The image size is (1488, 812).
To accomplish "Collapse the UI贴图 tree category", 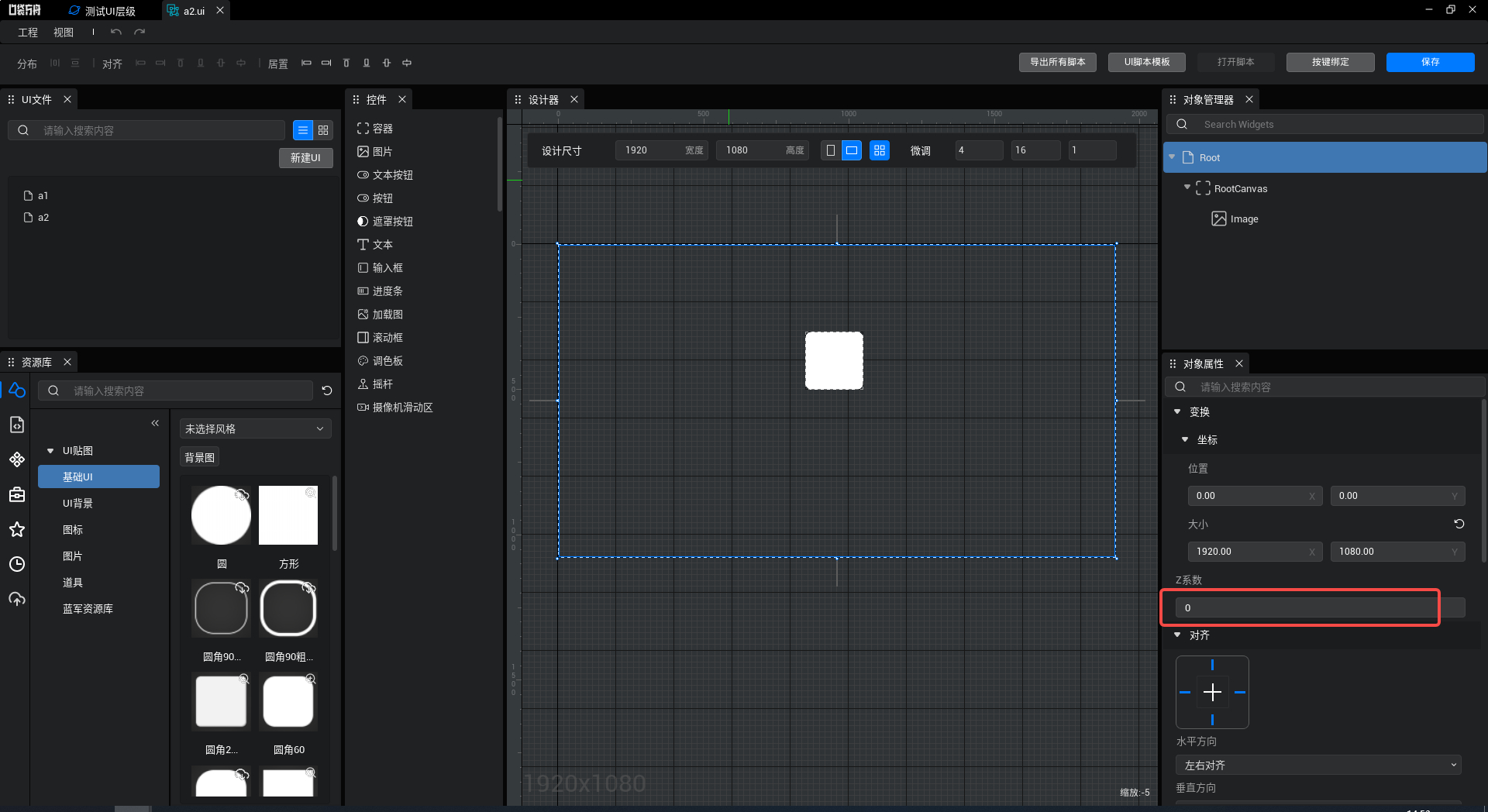I will point(50,450).
